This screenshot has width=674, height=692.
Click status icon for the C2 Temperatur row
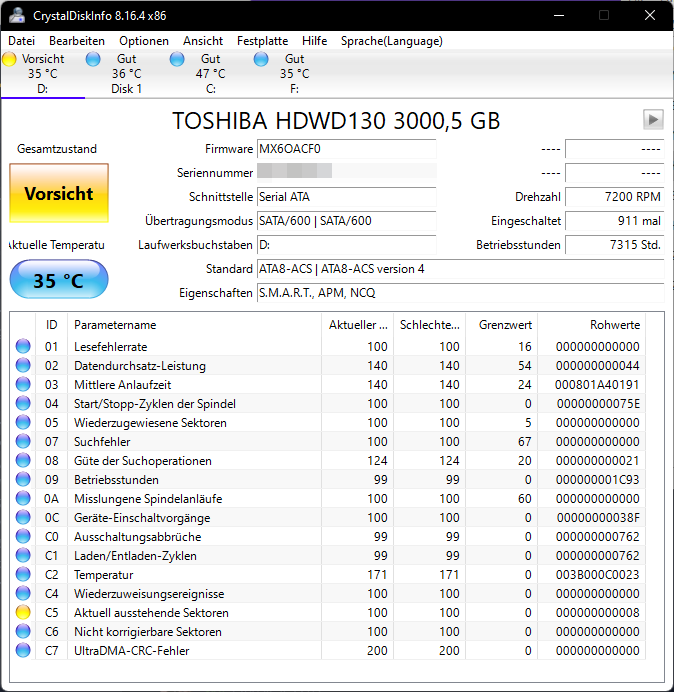(x=23, y=574)
